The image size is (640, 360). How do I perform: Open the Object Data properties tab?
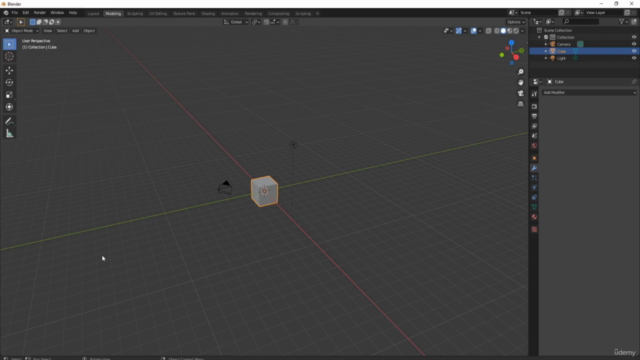[534, 207]
